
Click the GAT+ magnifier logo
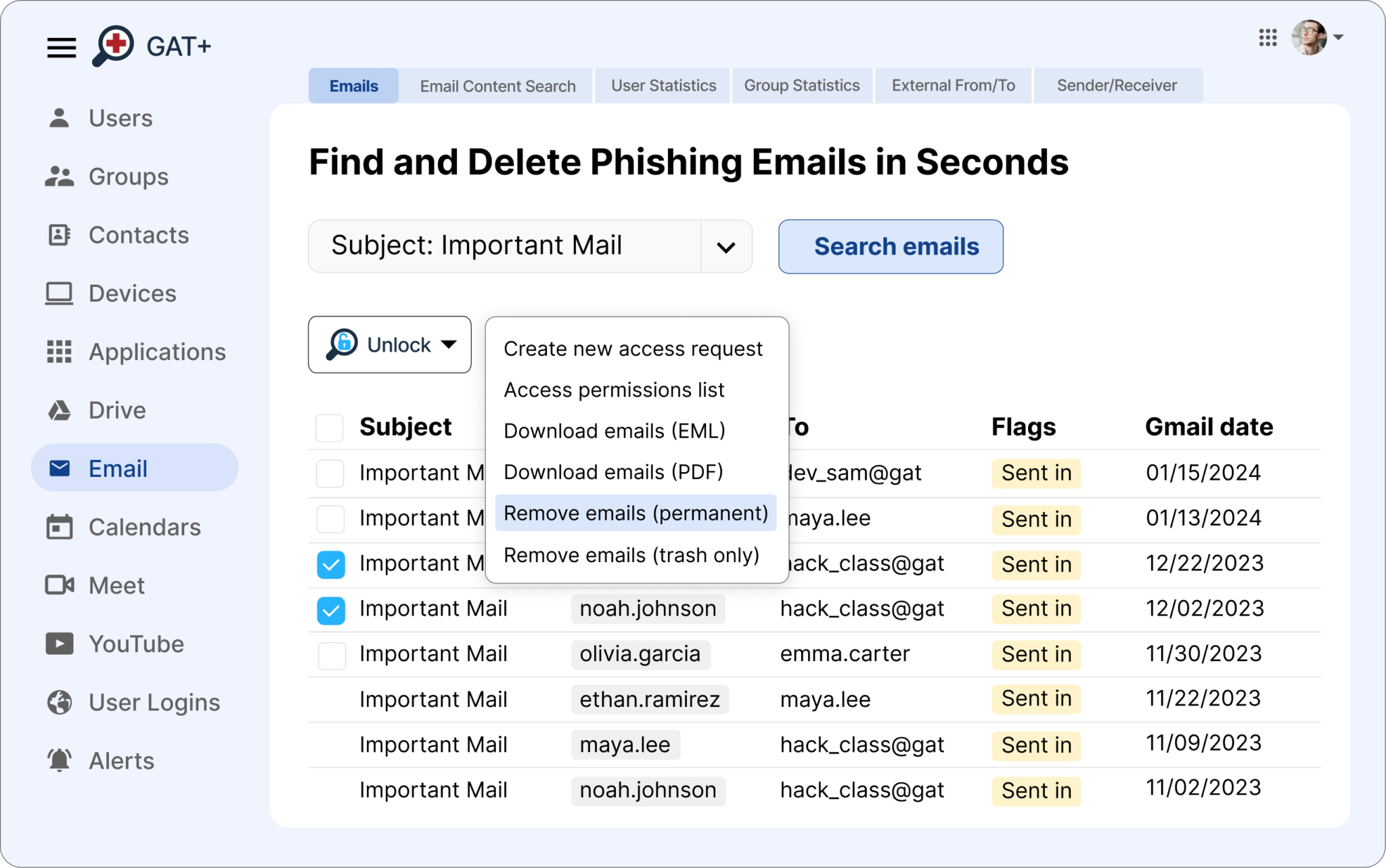(112, 45)
